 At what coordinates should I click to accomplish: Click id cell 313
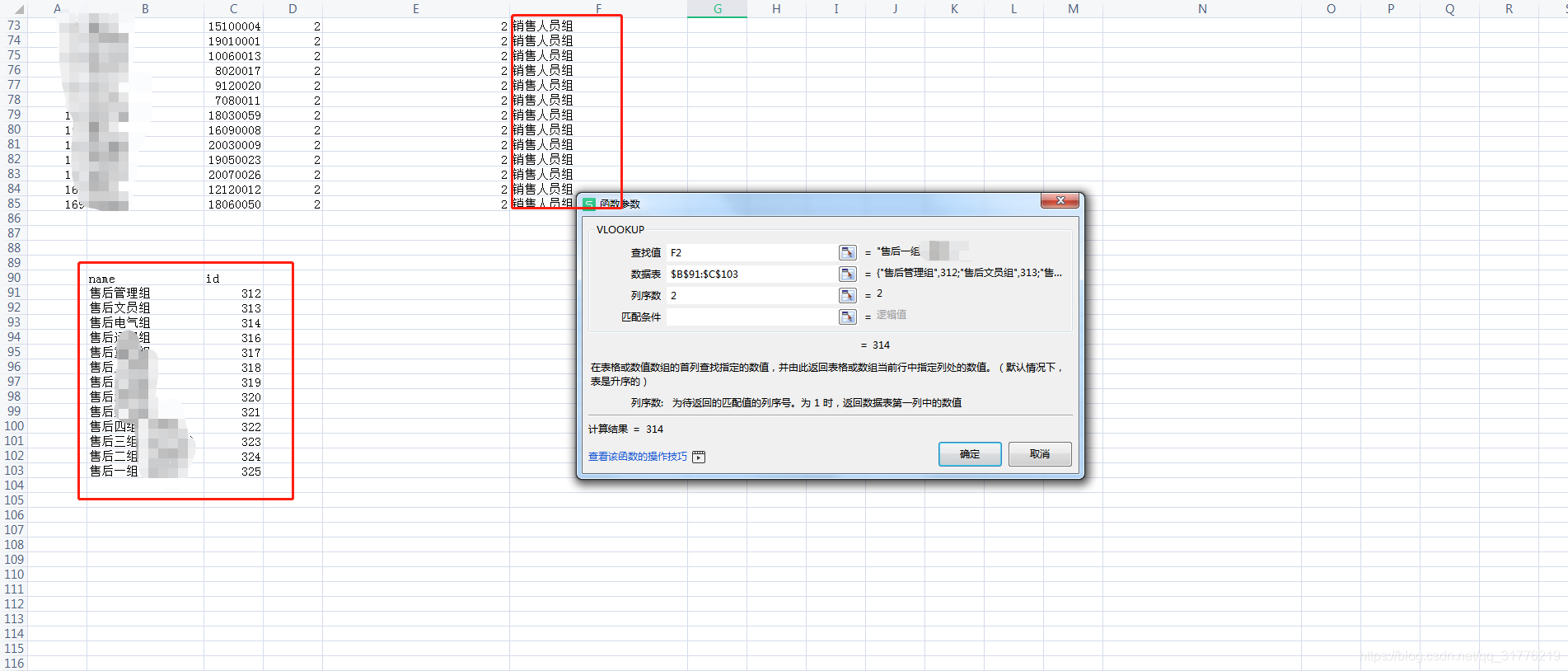click(233, 308)
